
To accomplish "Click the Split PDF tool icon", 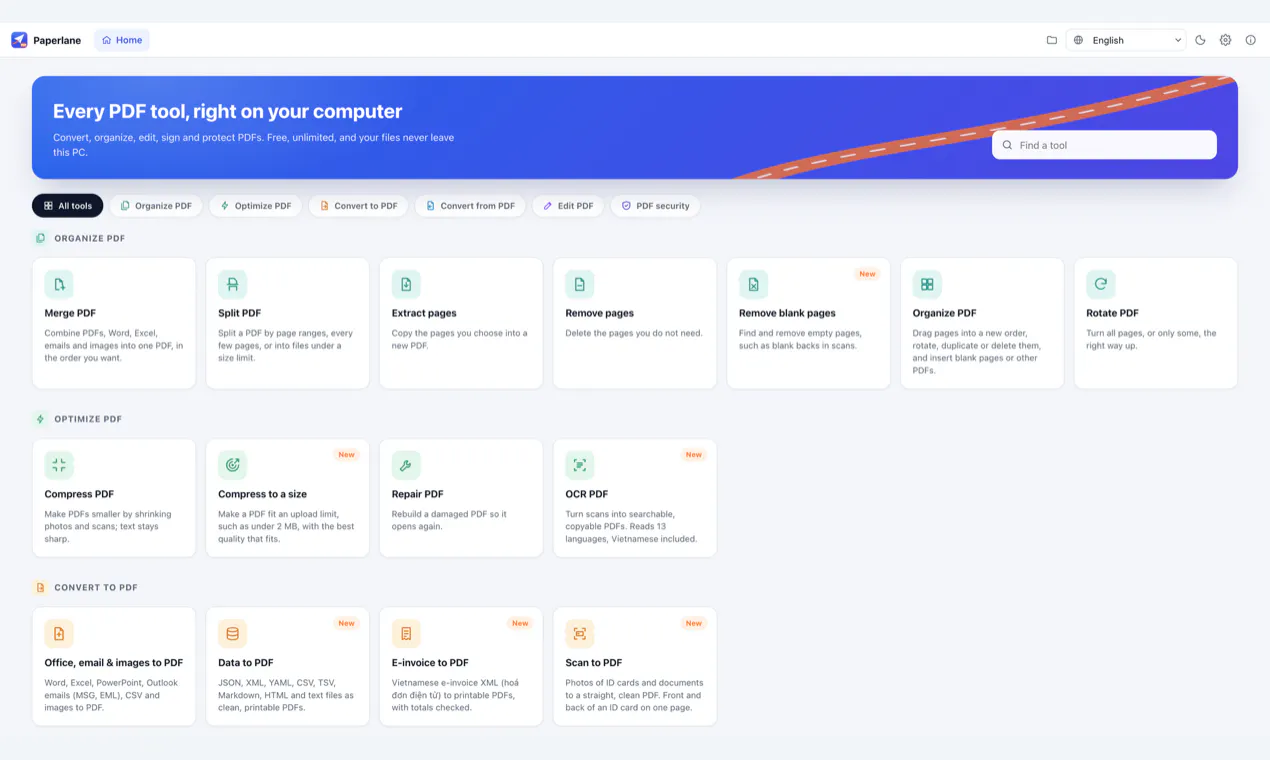I will (x=233, y=284).
